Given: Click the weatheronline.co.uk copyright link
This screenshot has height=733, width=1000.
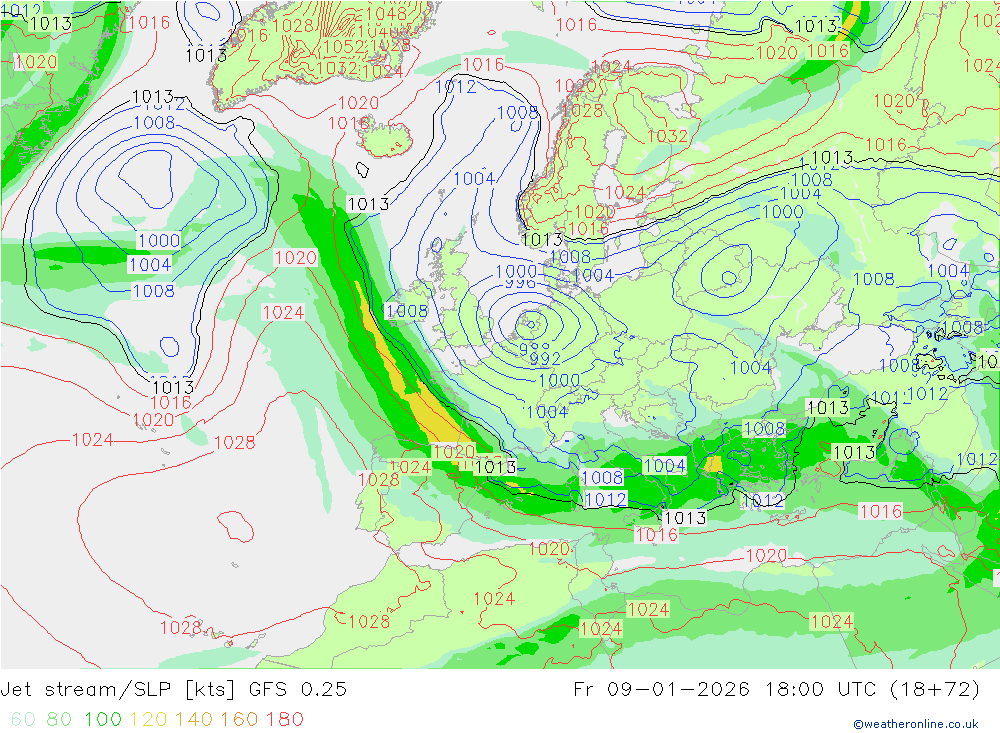Looking at the screenshot, I should pyautogui.click(x=916, y=723).
